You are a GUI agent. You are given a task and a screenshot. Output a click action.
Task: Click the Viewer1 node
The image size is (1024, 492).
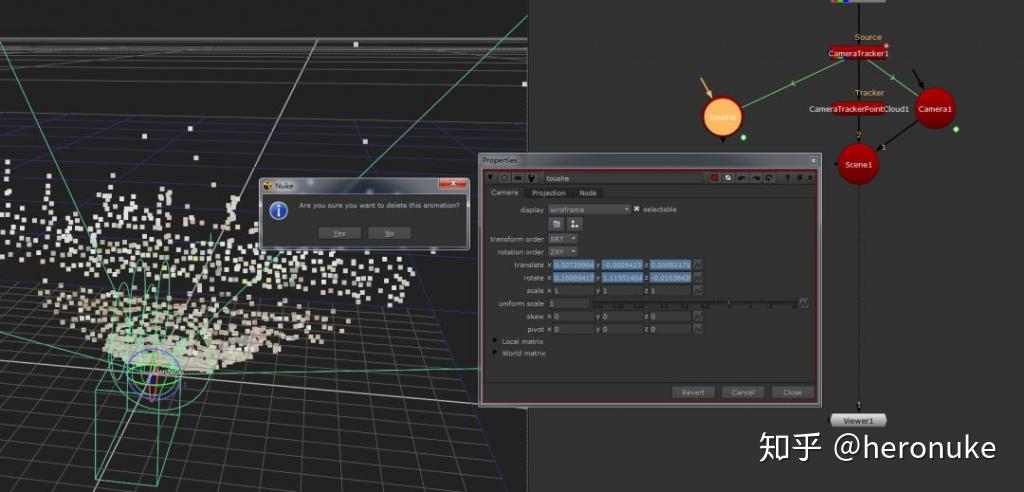click(x=858, y=420)
